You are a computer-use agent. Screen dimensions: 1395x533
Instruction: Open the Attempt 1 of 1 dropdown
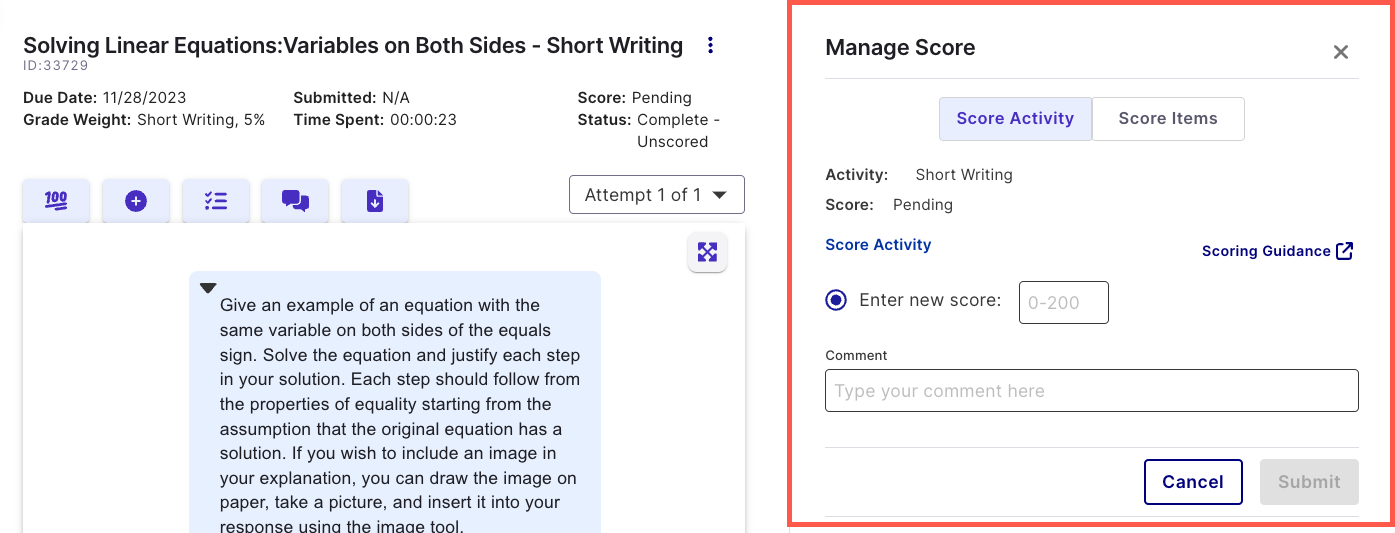coord(657,195)
